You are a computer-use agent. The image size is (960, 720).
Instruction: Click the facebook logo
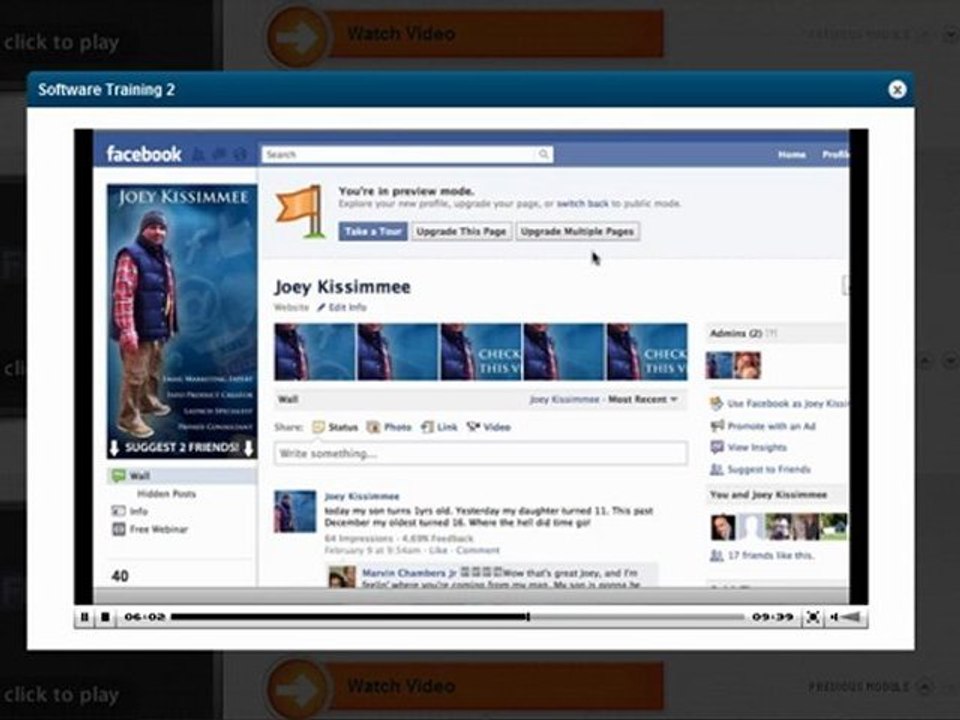pyautogui.click(x=144, y=154)
